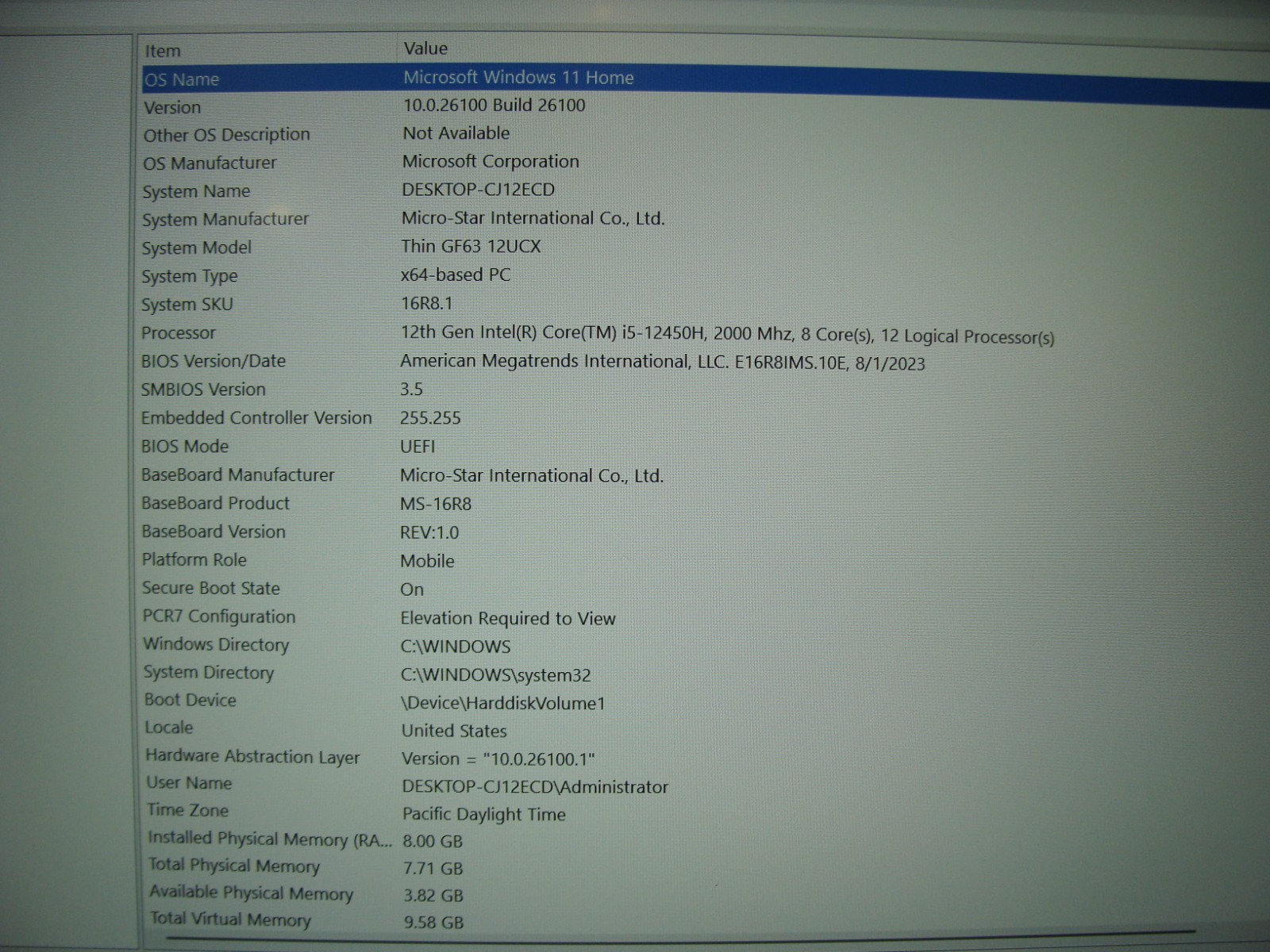
Task: Click the 3.5 SMBIOS value
Action: pyautogui.click(x=411, y=390)
